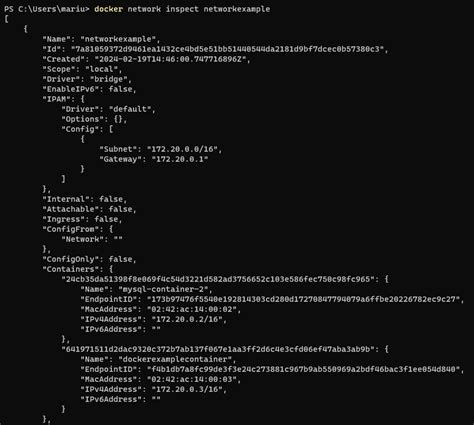Click the IPAM opening brace line
Screen dimensions: 474x425
click(63, 99)
